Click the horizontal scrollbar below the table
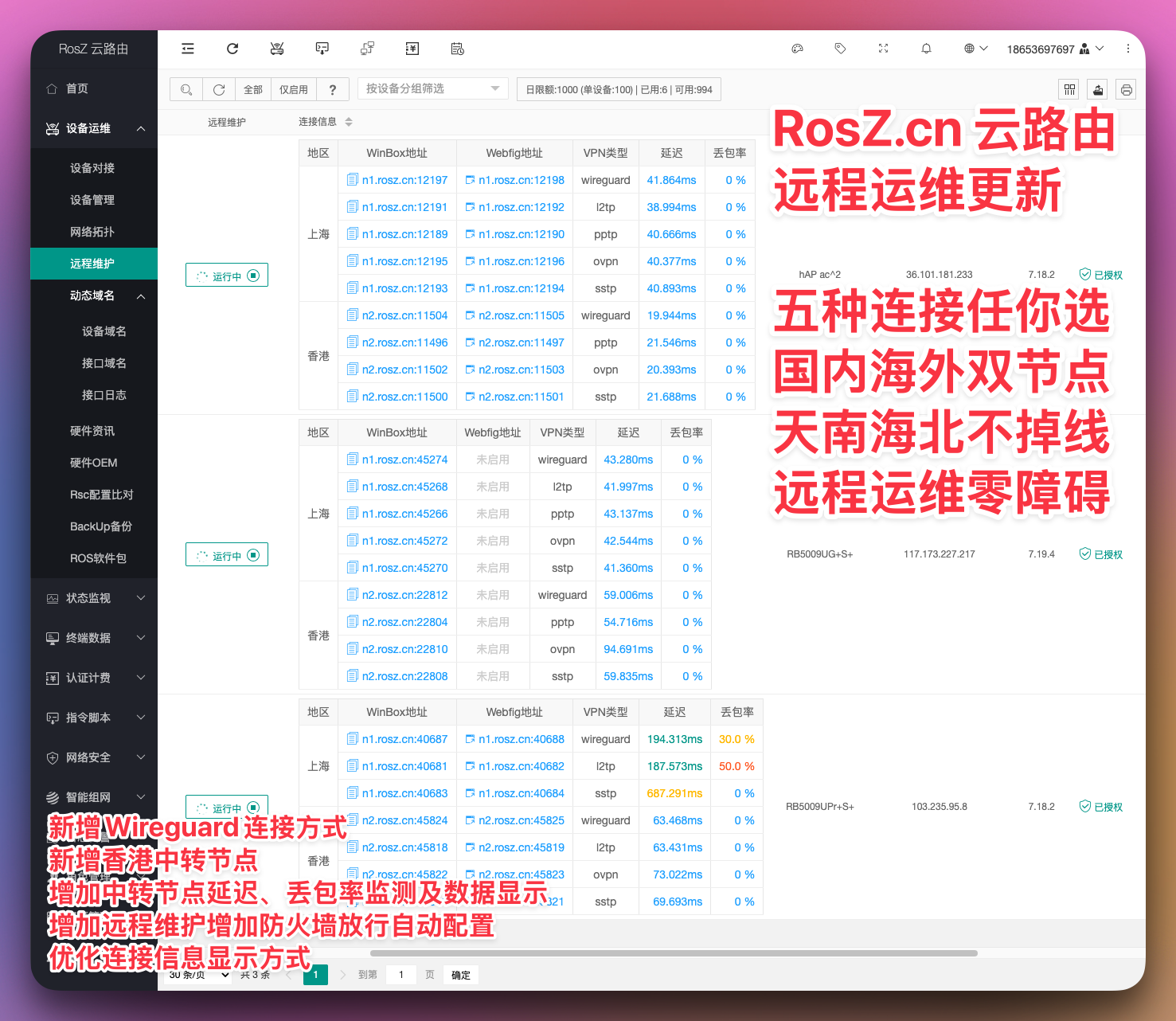Screen dimensions: 1176x1021 pos(674,953)
